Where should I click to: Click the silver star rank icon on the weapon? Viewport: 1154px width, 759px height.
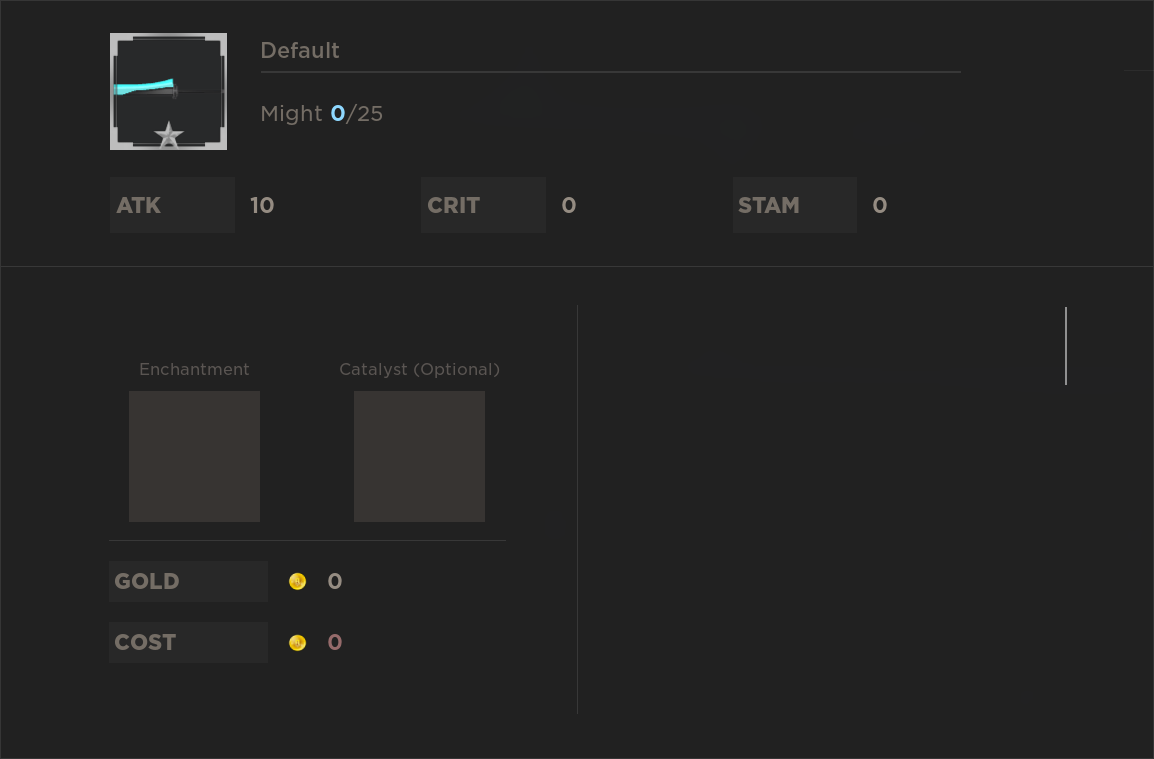coord(168,133)
